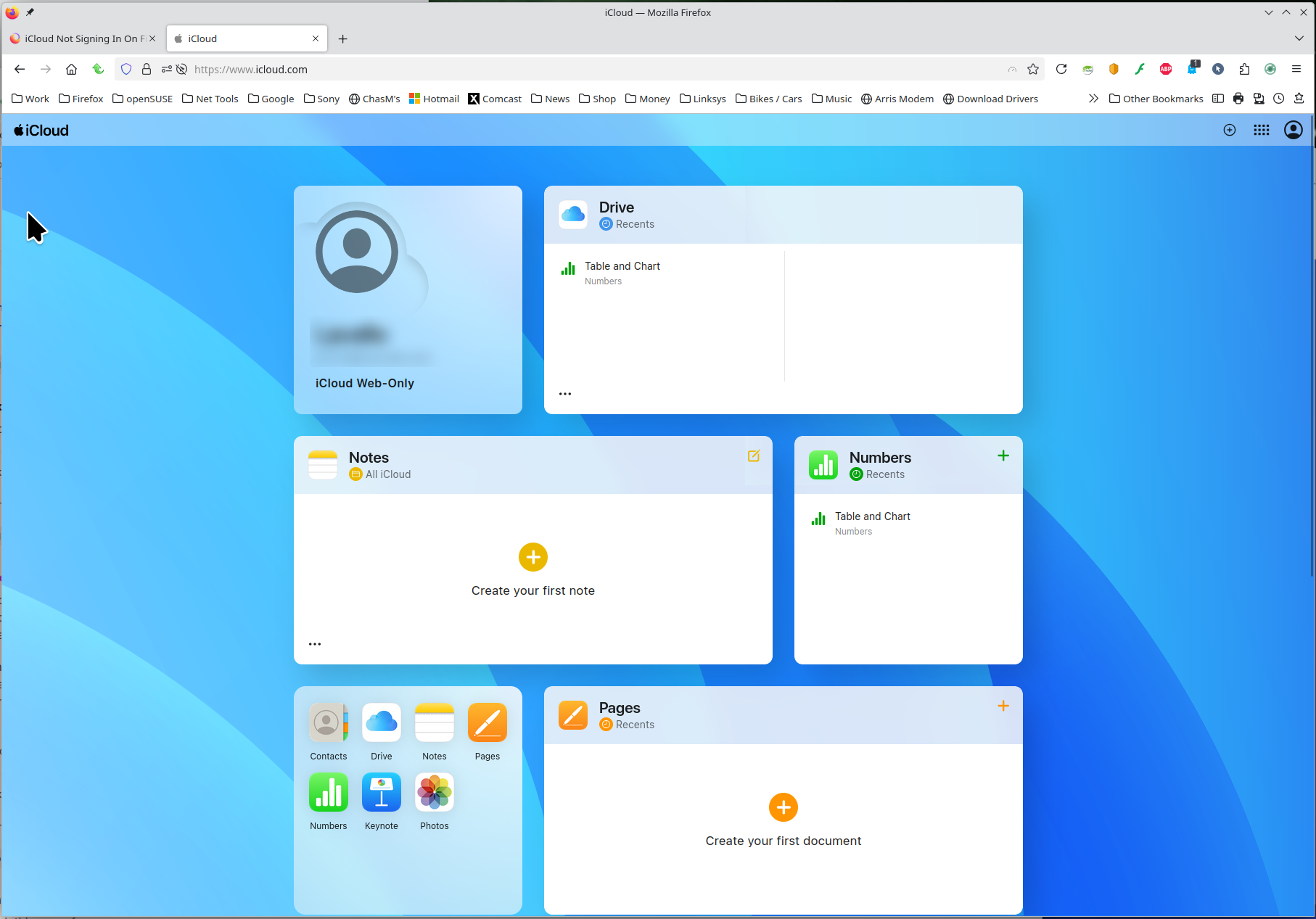Open the Notes app icon in launcher
This screenshot has height=919, width=1316.
(435, 722)
